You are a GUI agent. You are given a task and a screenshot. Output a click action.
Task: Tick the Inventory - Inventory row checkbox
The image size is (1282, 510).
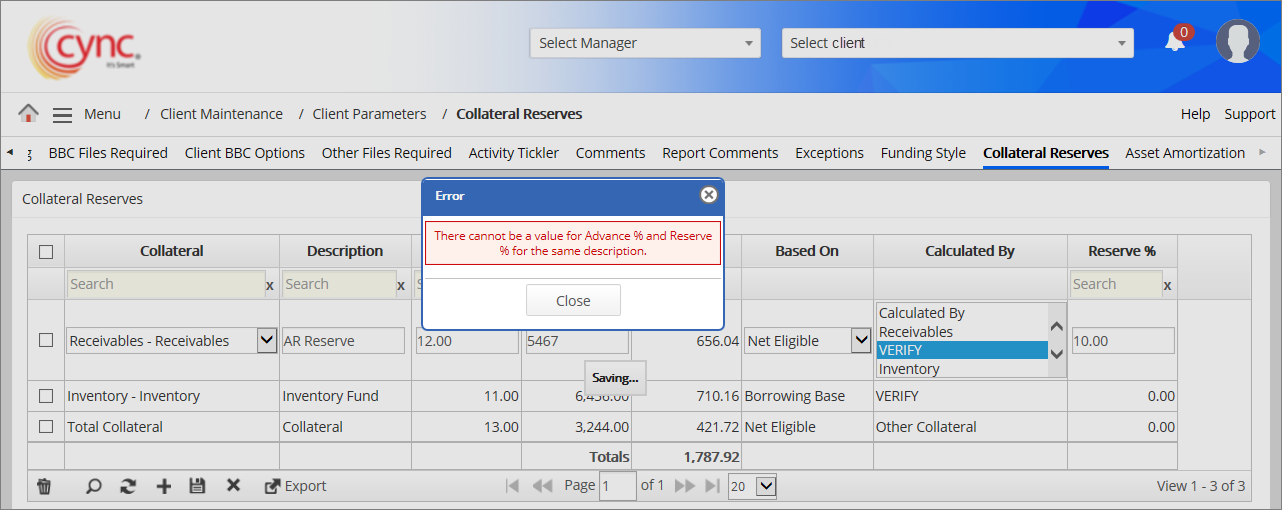click(x=46, y=396)
